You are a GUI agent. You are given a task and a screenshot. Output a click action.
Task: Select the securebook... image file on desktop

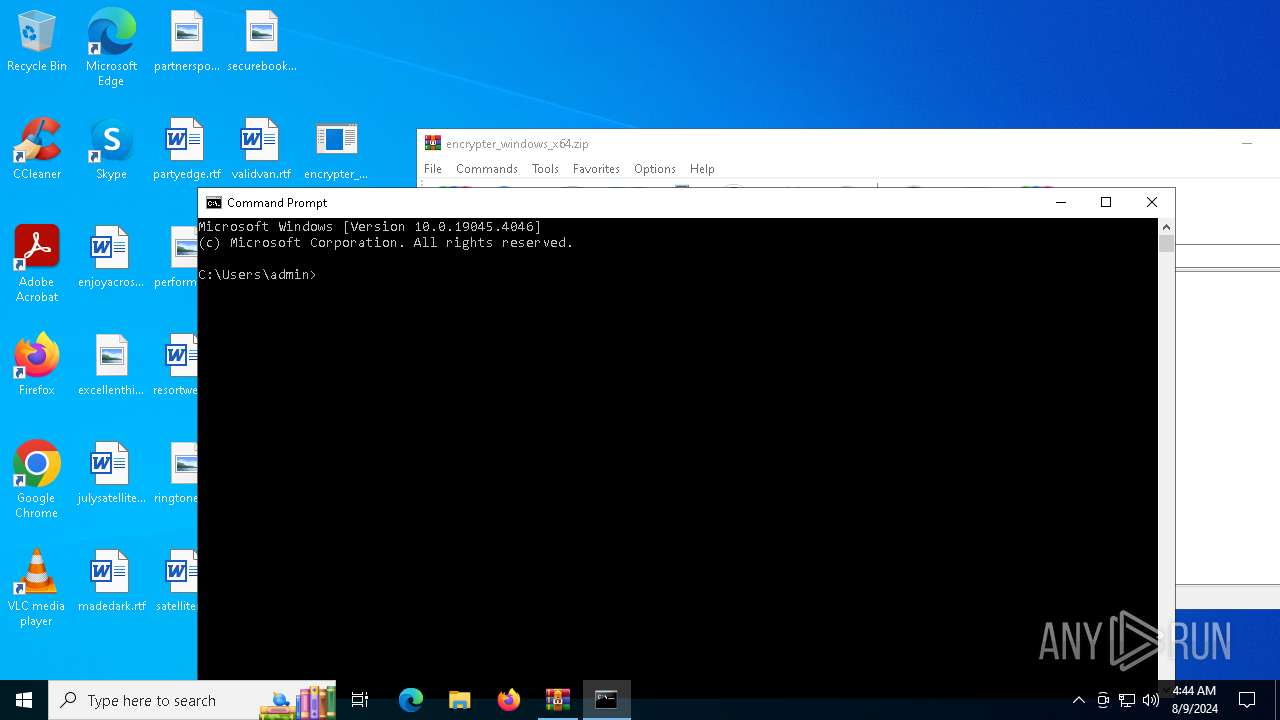pos(261,41)
